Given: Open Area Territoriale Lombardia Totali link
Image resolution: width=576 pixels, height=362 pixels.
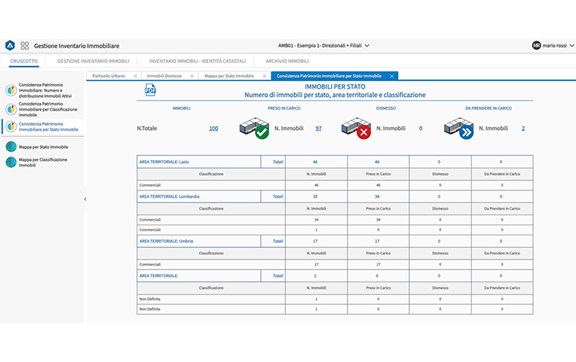Looking at the screenshot, I should 278,197.
